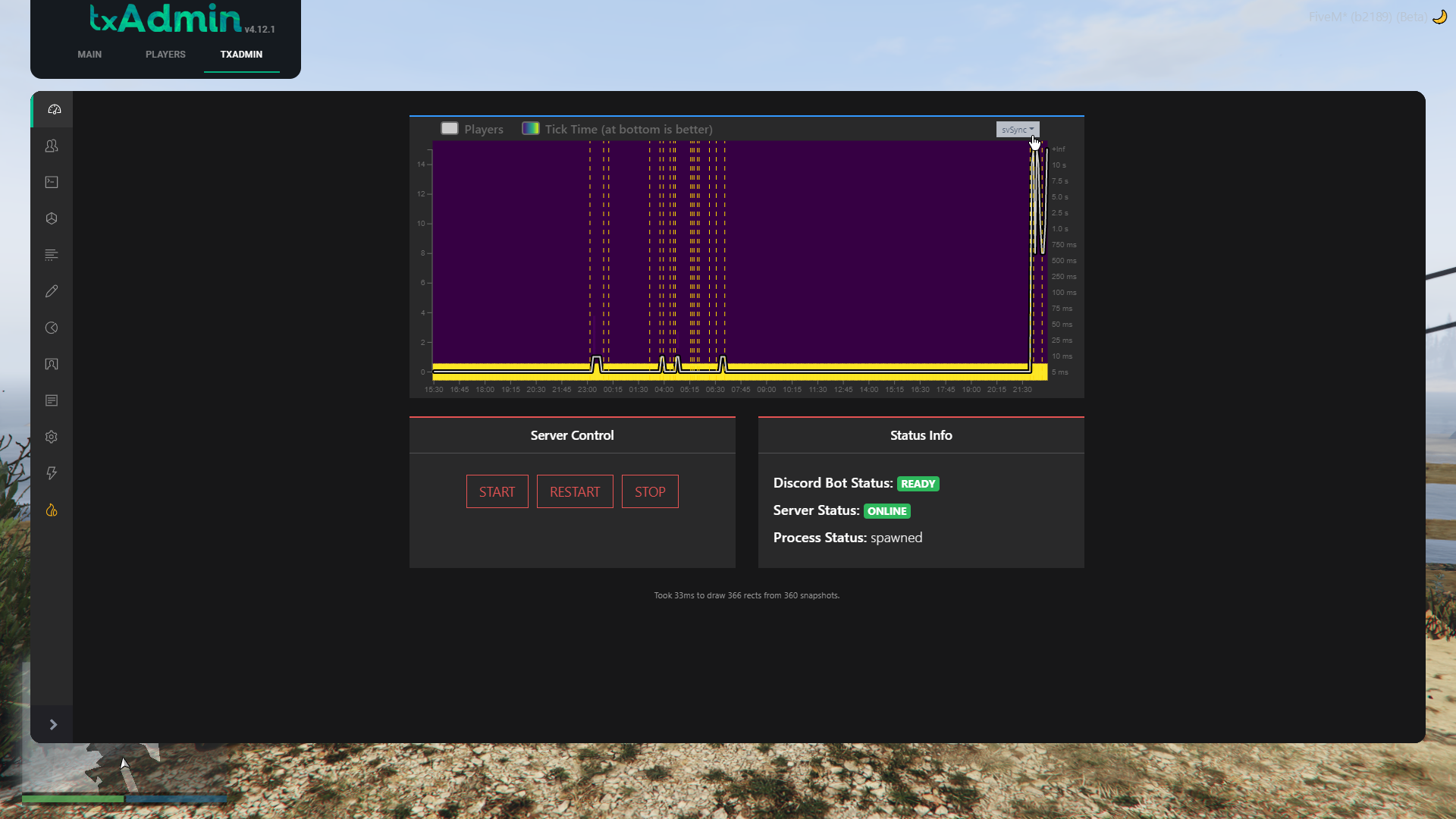Open the Players sidebar icon
1456x819 pixels.
(x=52, y=146)
